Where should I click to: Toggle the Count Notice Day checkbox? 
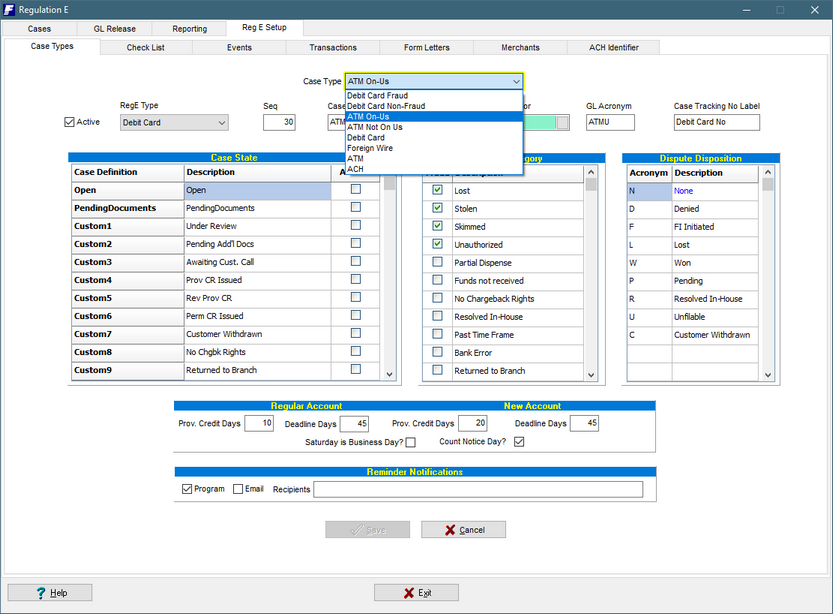pyautogui.click(x=519, y=442)
